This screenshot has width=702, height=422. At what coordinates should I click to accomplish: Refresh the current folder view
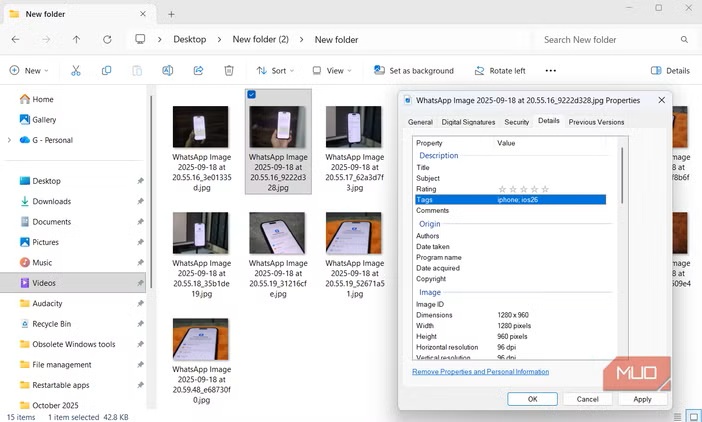[x=107, y=39]
